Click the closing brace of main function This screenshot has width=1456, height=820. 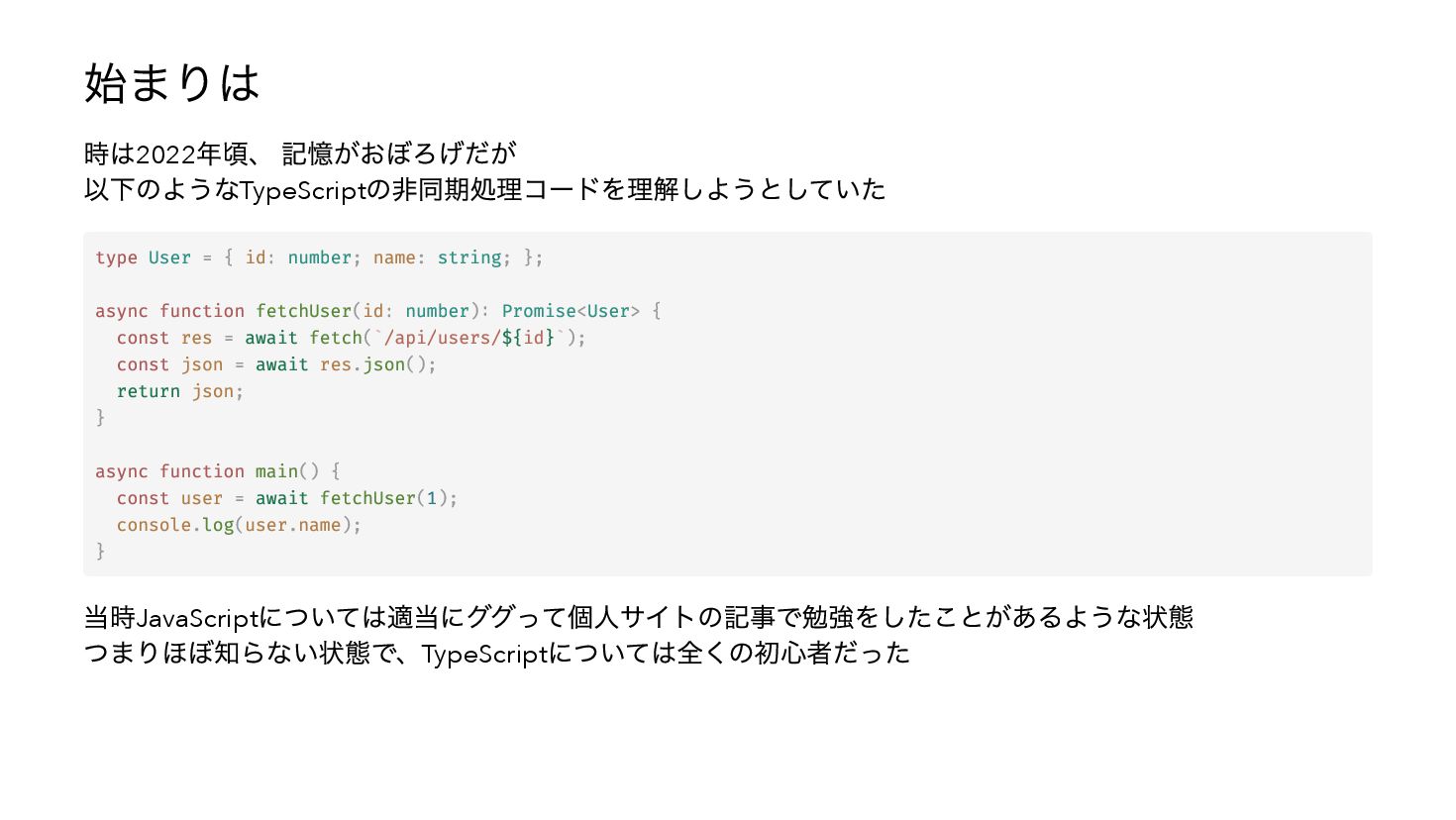[x=100, y=551]
